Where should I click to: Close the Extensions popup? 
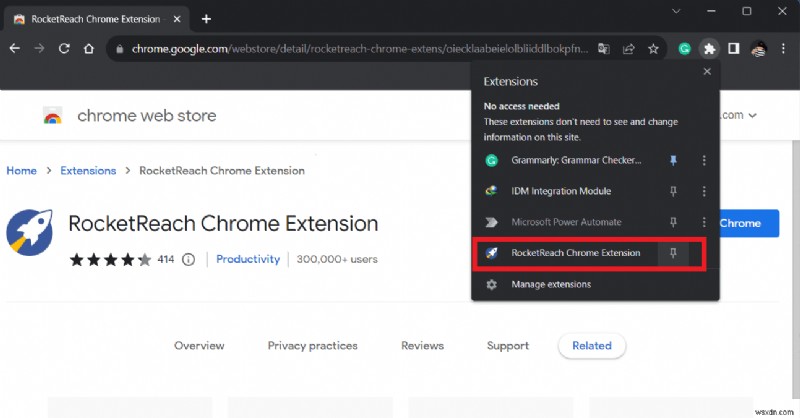[x=707, y=71]
